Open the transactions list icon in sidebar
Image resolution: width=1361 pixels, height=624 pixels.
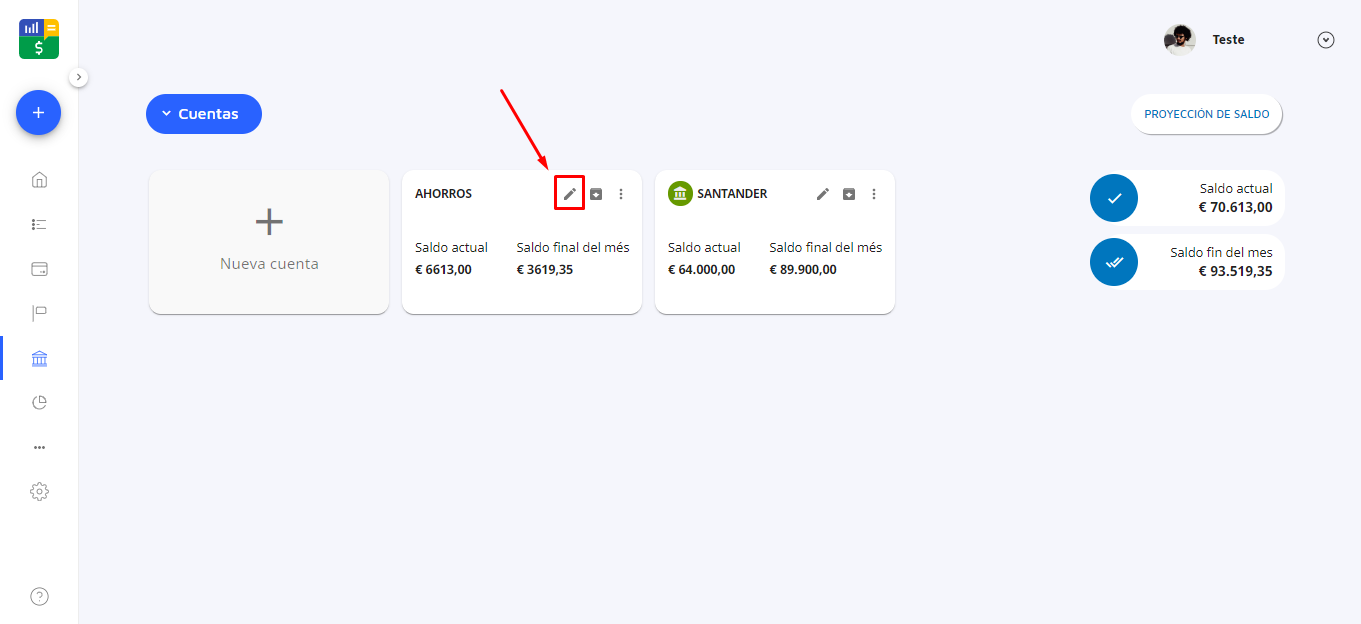39,225
